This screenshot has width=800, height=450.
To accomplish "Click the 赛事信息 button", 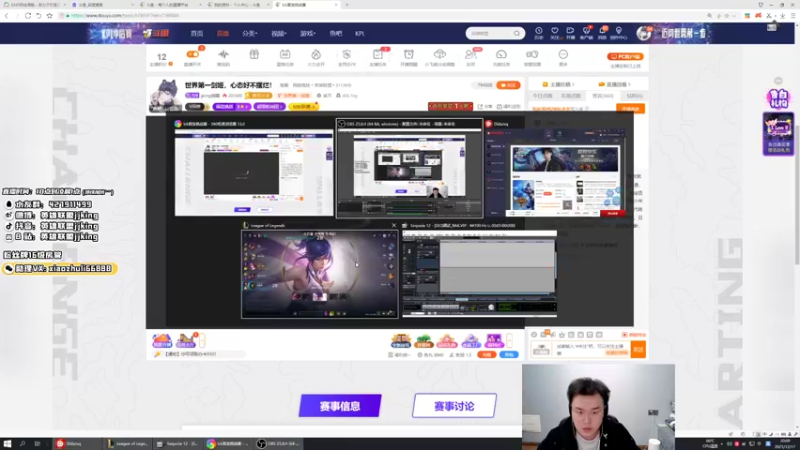I will click(x=340, y=406).
